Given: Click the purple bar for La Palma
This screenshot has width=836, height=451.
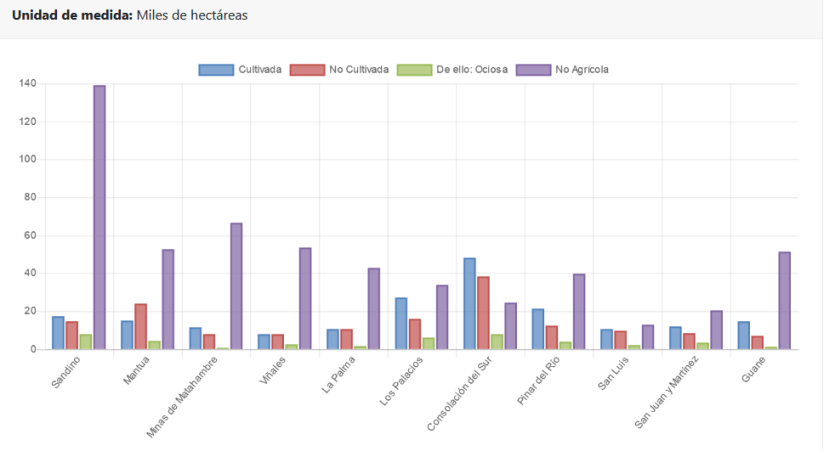Looking at the screenshot, I should point(373,308).
